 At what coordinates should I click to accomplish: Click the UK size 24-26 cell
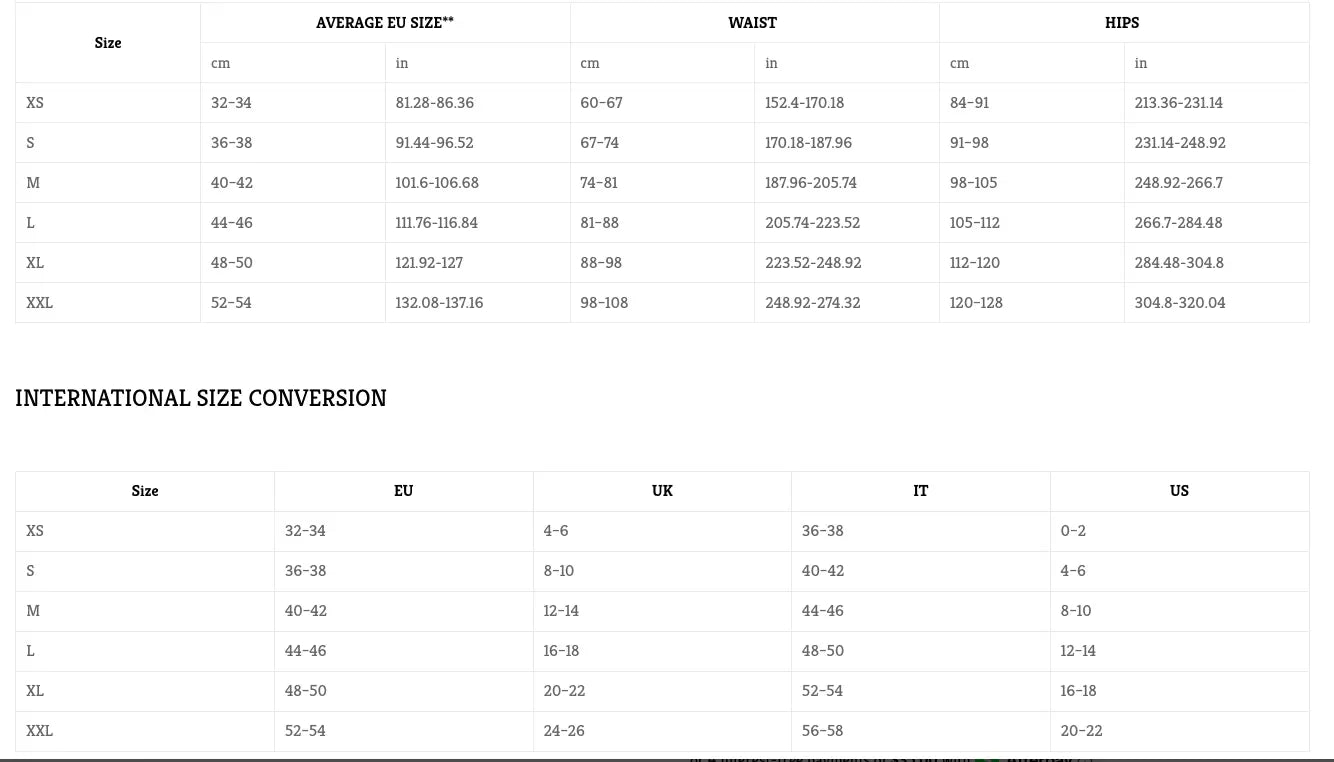tap(564, 731)
